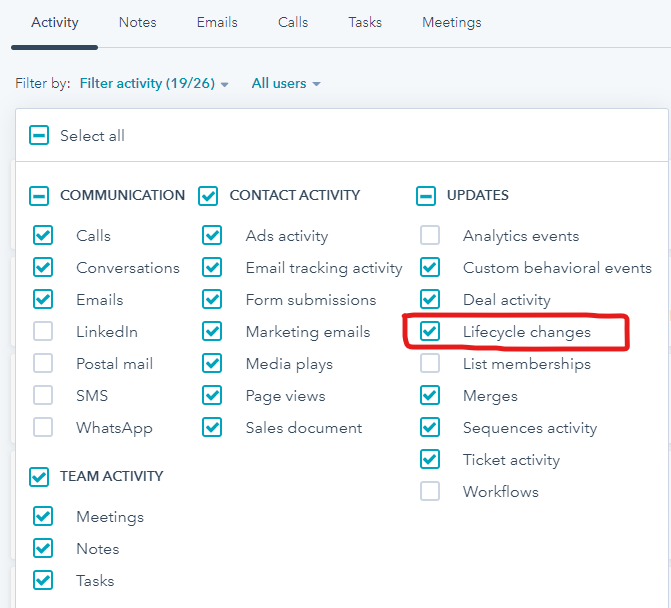Screen dimensions: 671x608
Task: Toggle the COMMUNICATION group checkbox
Action: point(39,196)
